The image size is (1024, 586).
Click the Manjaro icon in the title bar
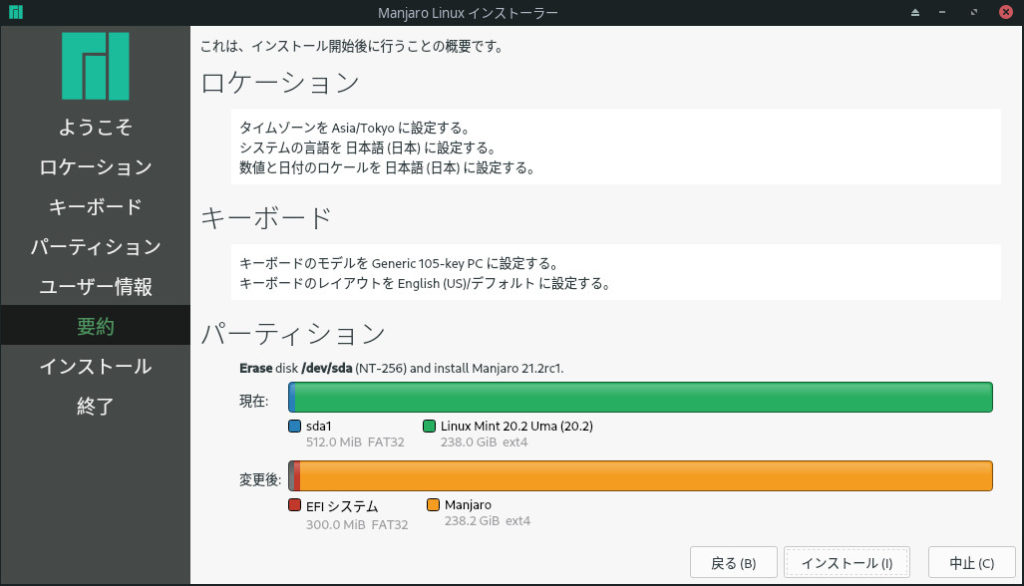[x=15, y=12]
